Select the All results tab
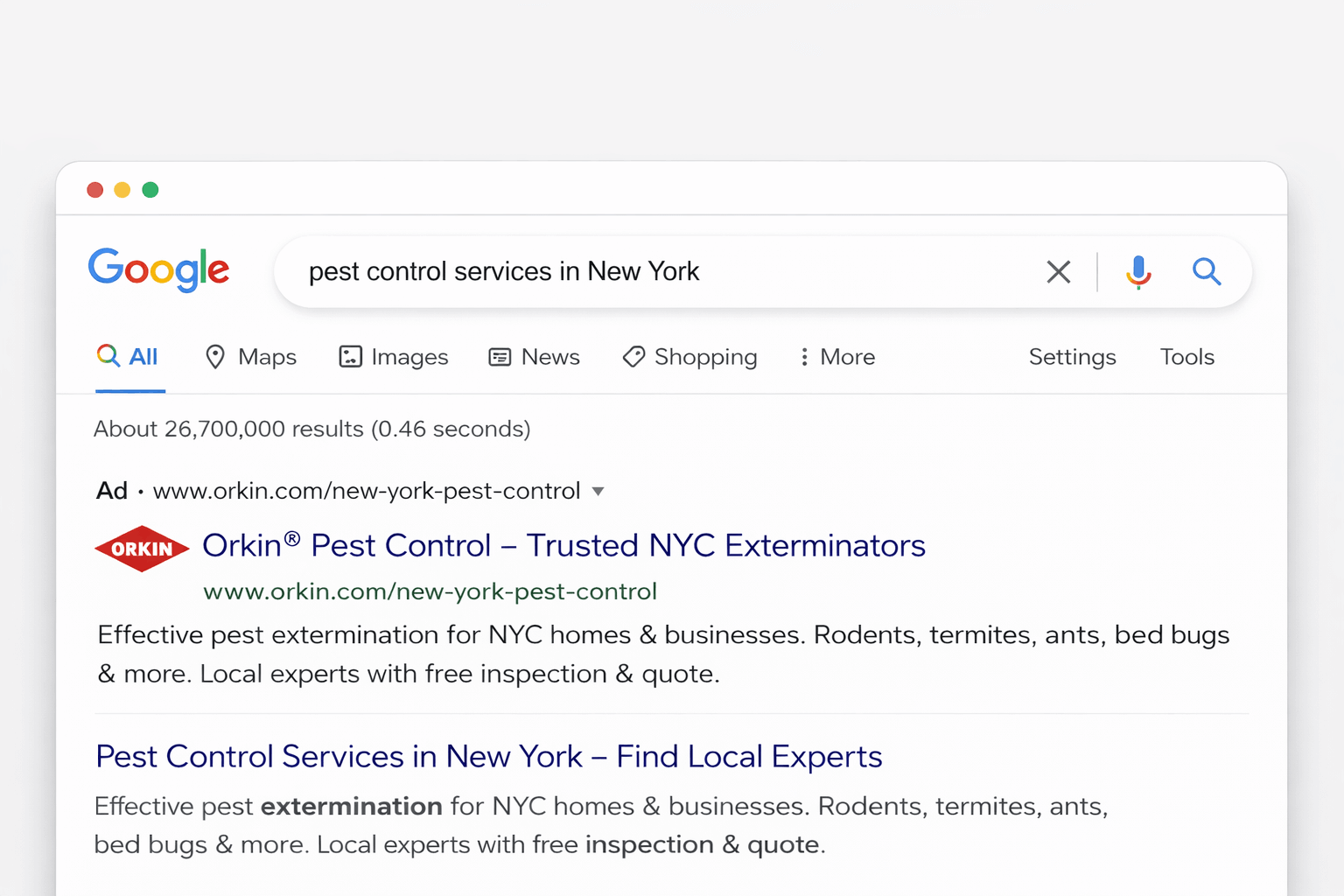This screenshot has width=1344, height=896. click(129, 357)
